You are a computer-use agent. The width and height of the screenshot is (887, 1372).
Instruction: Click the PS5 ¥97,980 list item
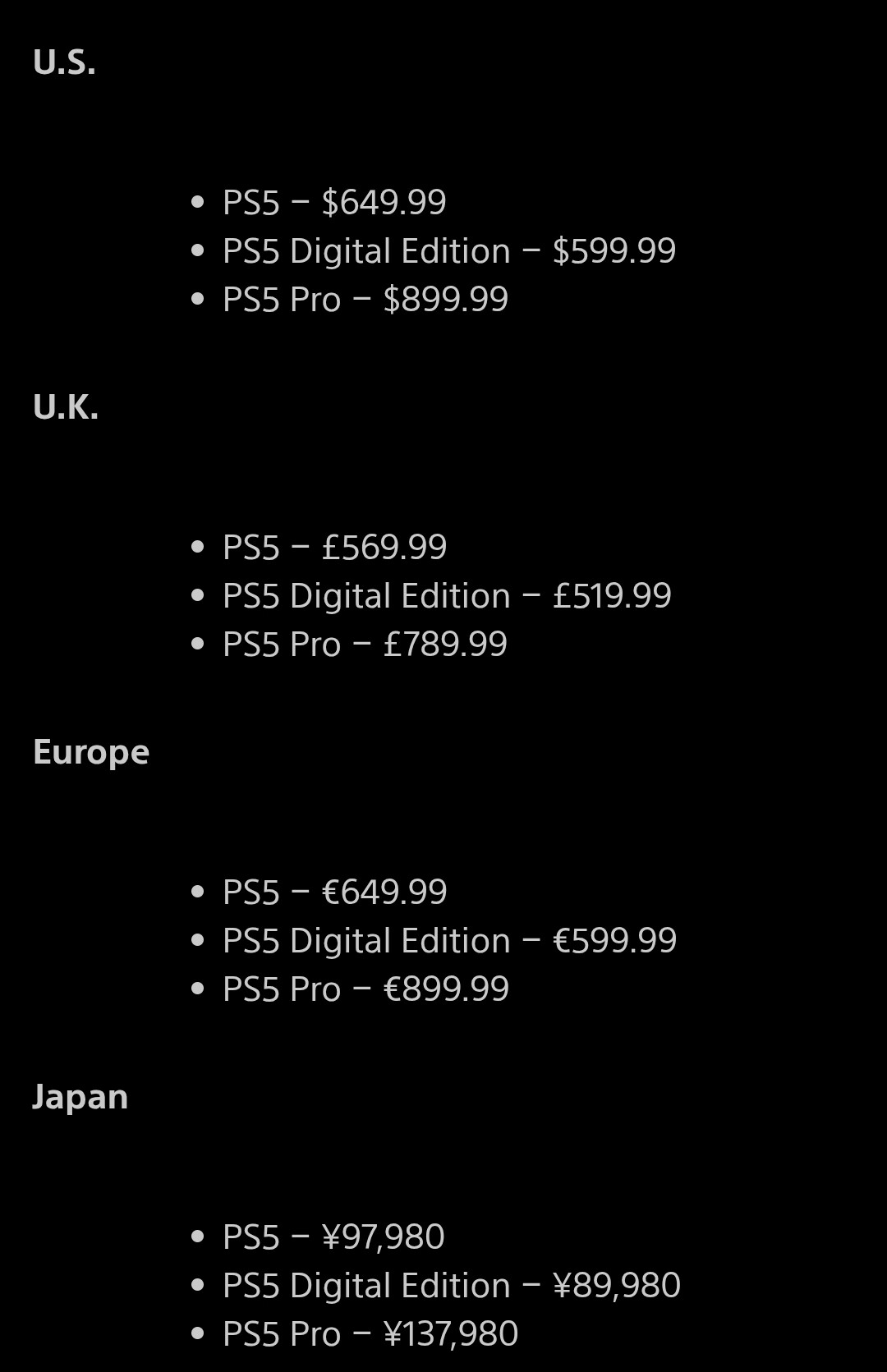pyautogui.click(x=333, y=1237)
